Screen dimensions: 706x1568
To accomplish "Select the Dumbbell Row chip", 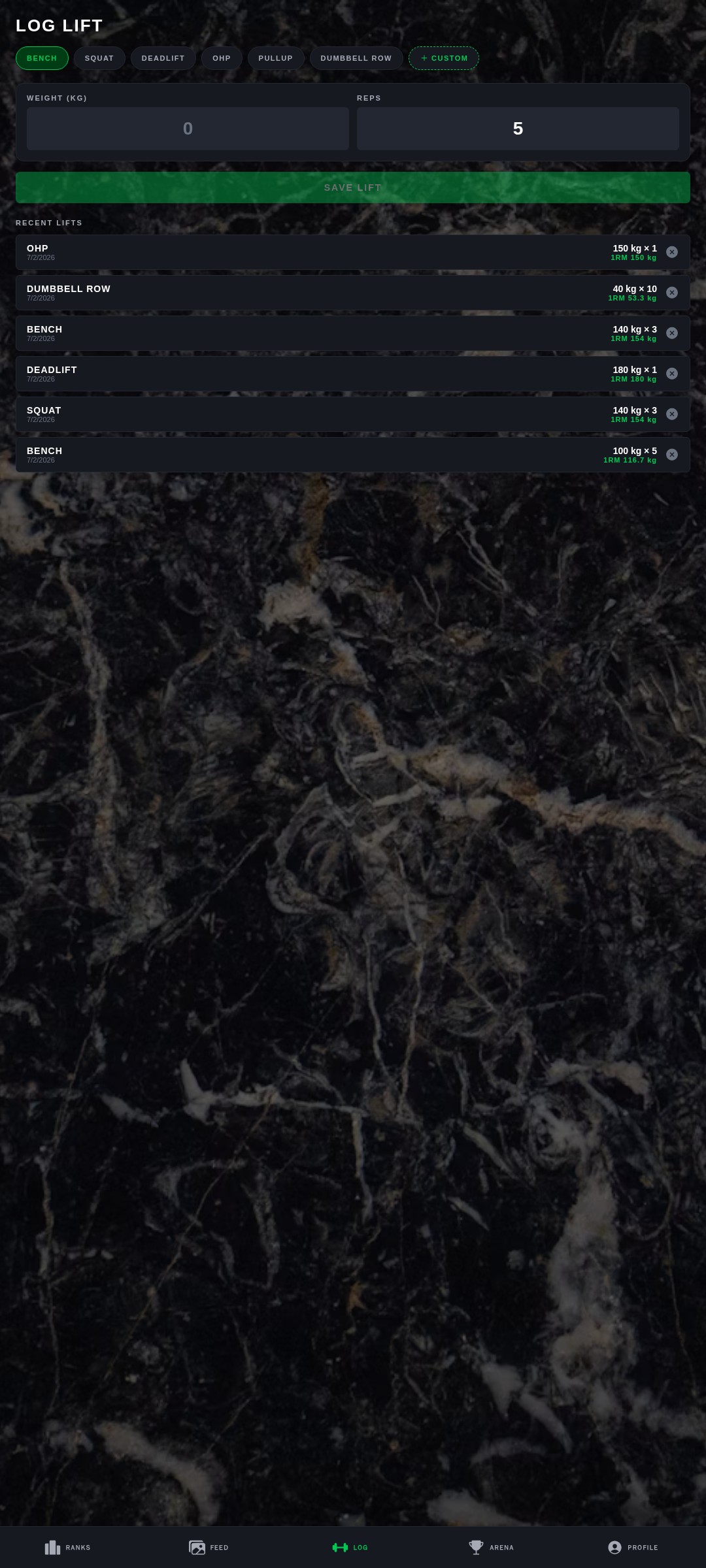I will tap(356, 58).
